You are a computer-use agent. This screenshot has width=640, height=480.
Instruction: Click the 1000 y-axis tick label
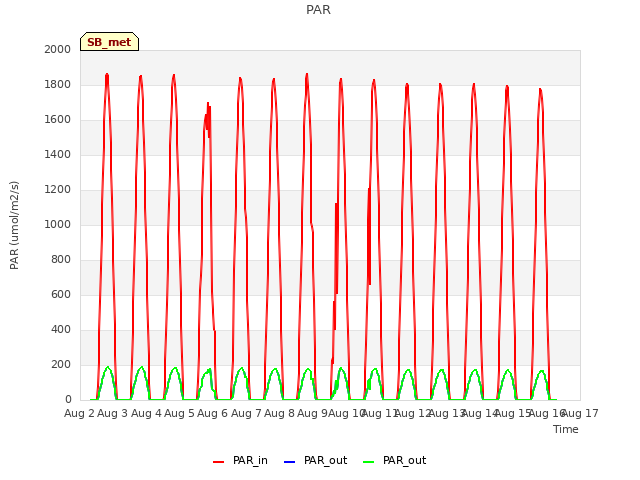coord(58,224)
